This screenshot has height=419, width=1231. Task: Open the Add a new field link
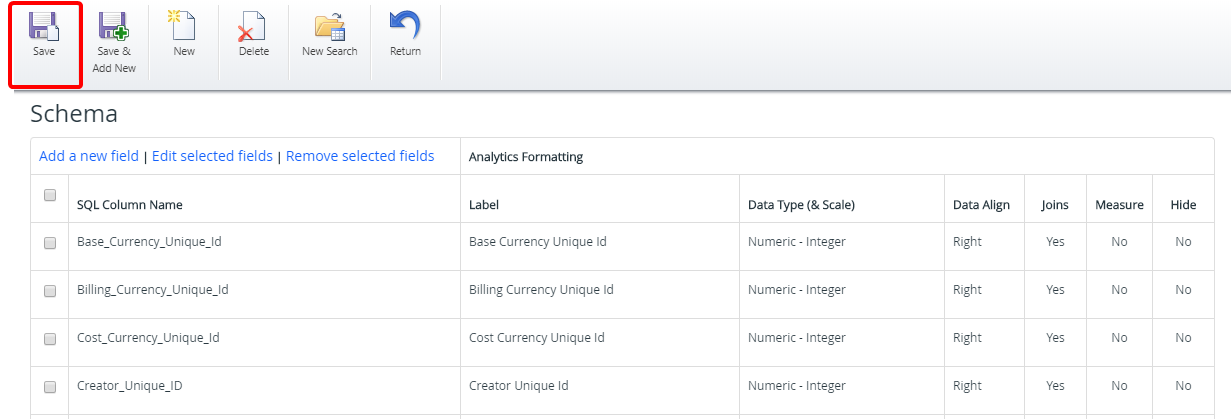click(x=89, y=156)
